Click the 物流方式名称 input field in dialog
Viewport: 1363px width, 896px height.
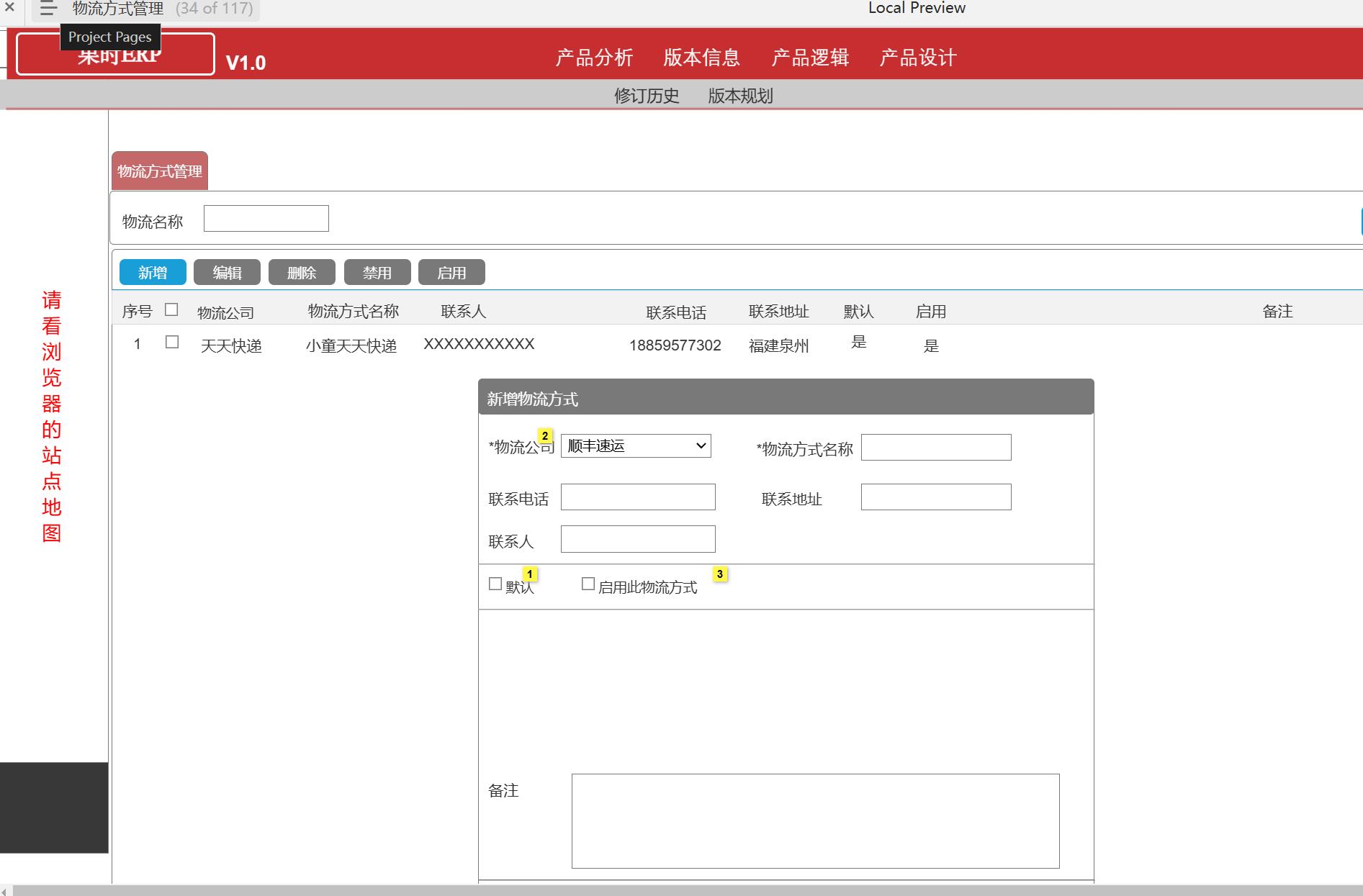(x=936, y=448)
